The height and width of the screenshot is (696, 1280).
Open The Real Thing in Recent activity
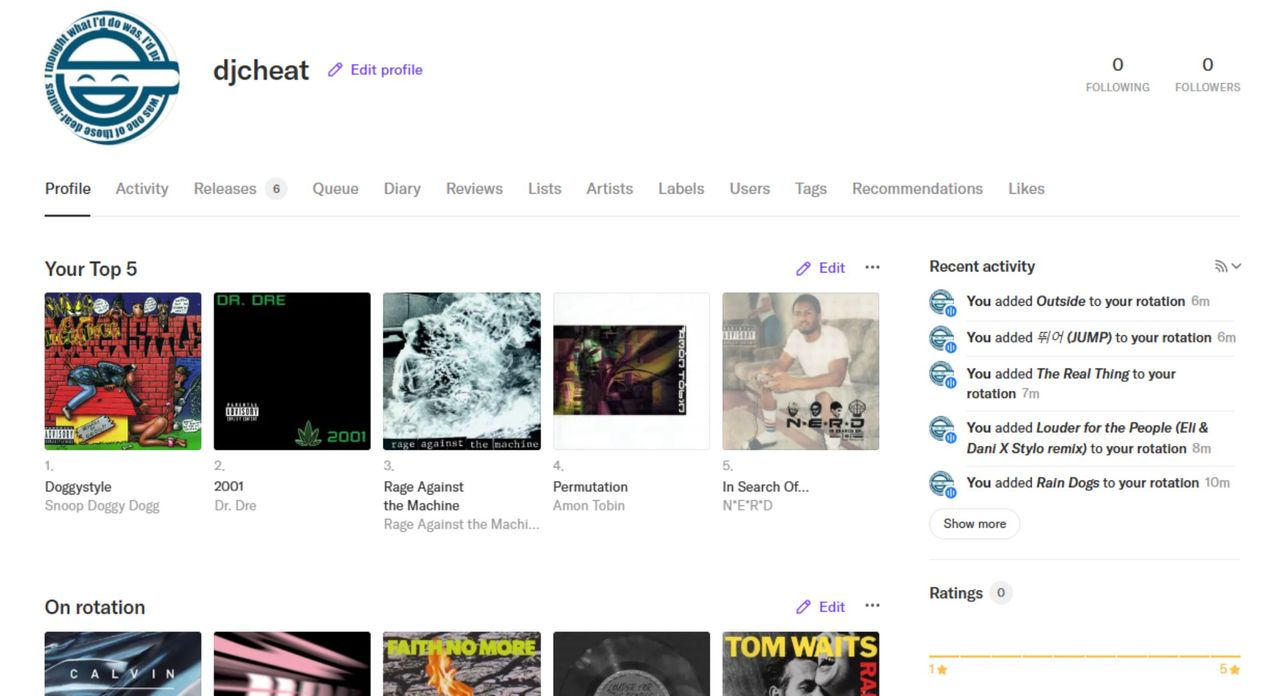1083,374
